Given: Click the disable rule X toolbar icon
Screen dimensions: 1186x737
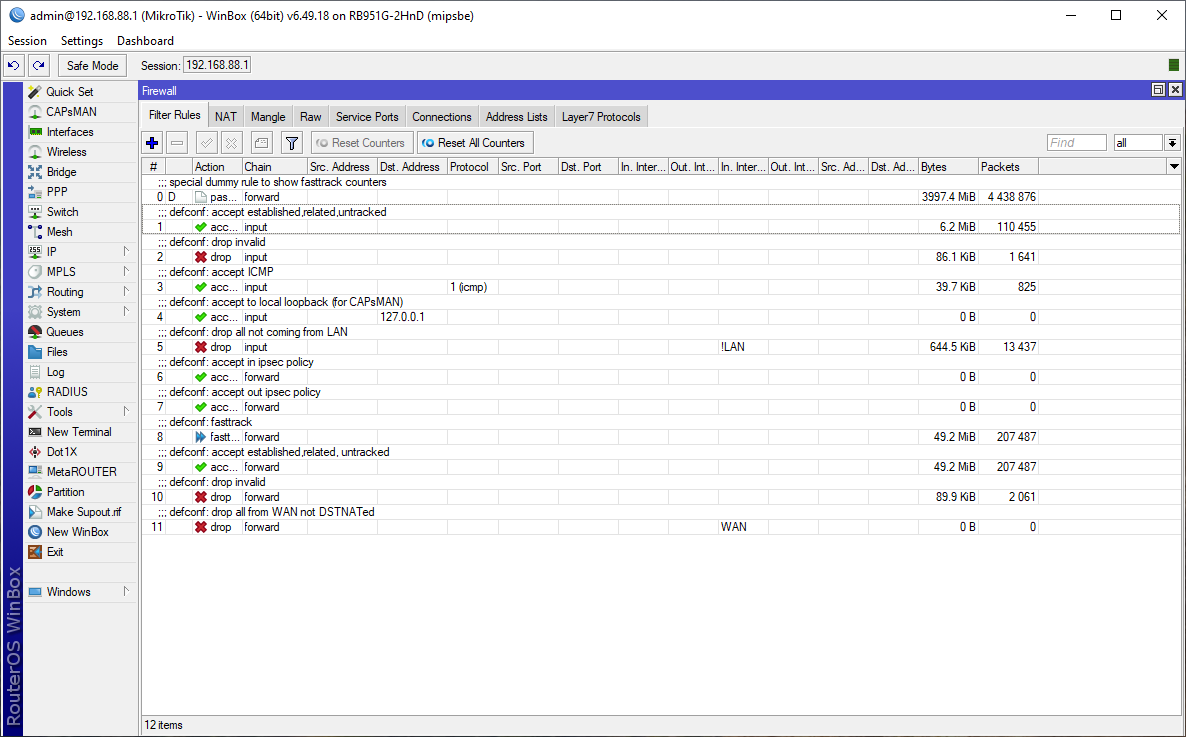Looking at the screenshot, I should coord(231,143).
